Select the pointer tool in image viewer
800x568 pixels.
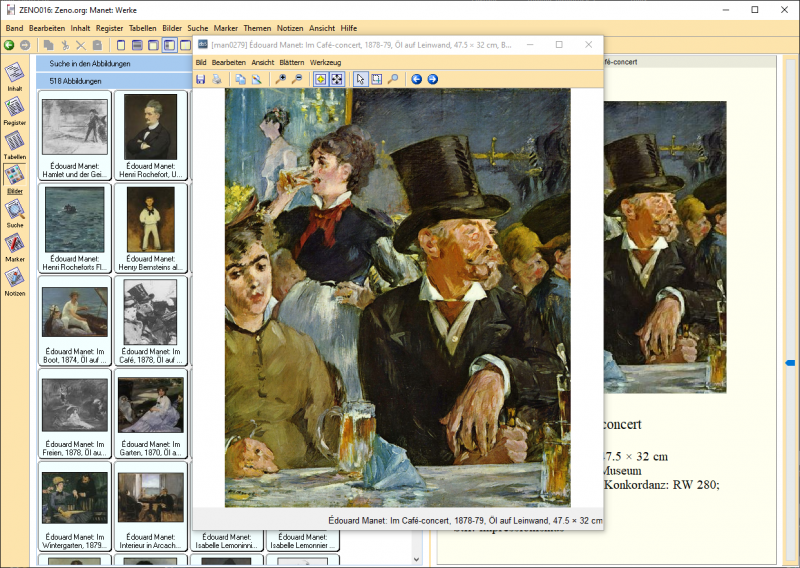[x=361, y=79]
